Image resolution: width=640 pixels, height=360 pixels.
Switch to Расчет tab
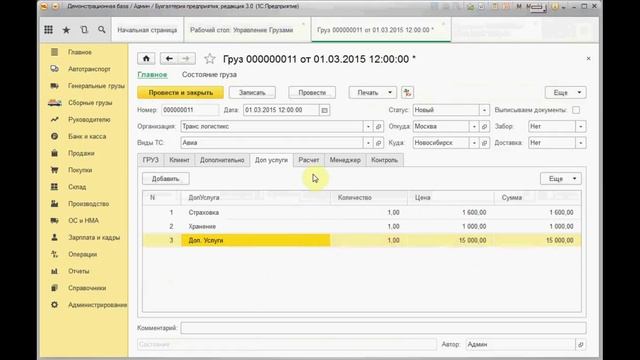click(309, 160)
